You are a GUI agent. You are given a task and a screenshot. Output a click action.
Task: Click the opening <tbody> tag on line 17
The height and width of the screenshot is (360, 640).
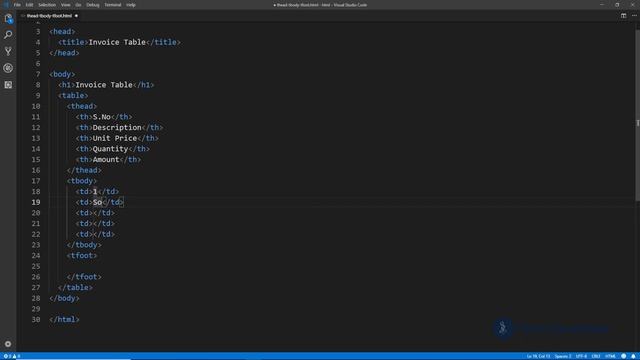(82, 181)
